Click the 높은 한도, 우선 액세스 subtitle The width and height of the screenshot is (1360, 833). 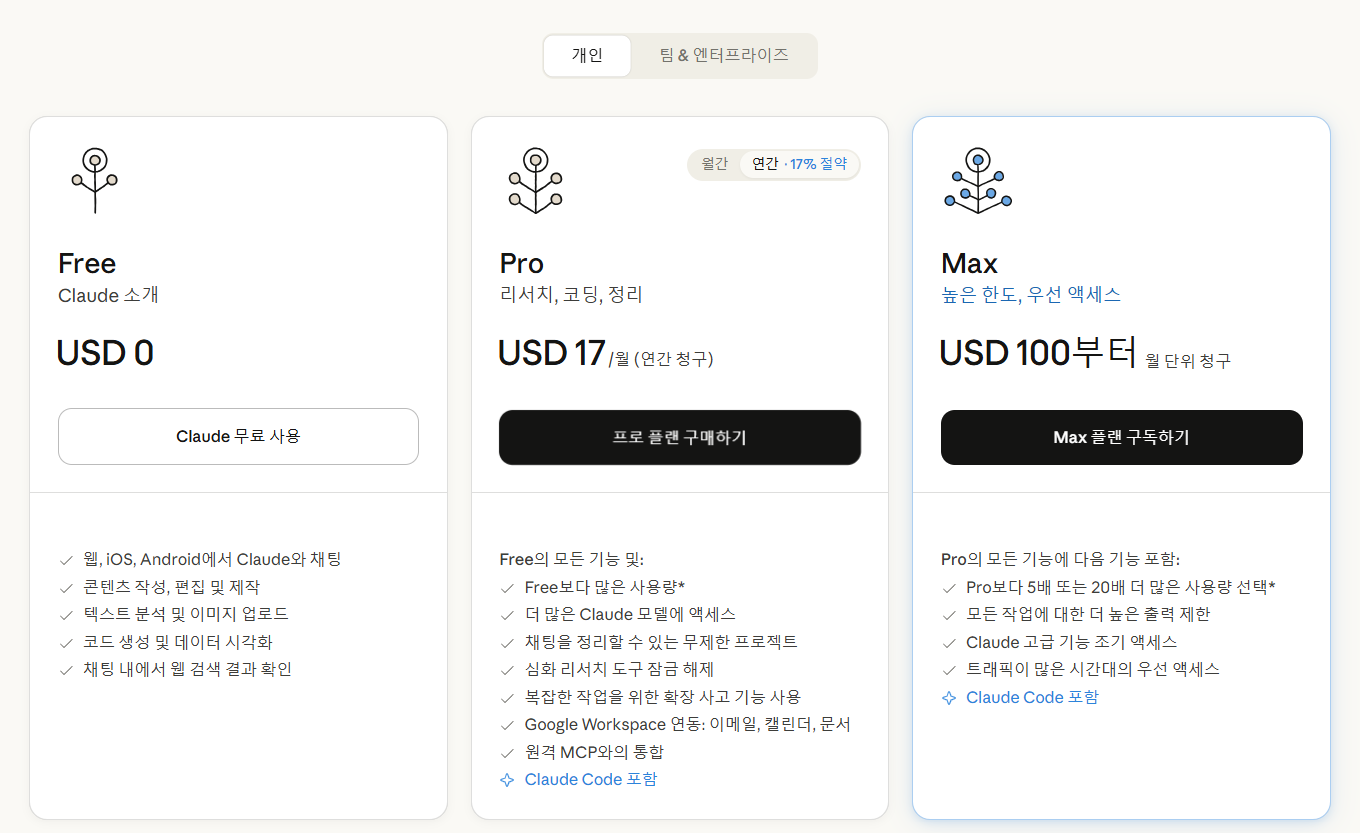click(1031, 295)
